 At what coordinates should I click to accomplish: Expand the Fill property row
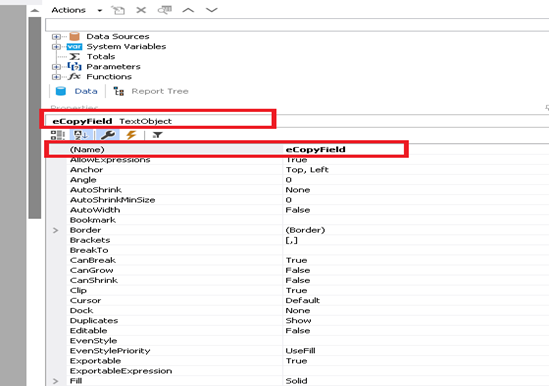point(55,381)
